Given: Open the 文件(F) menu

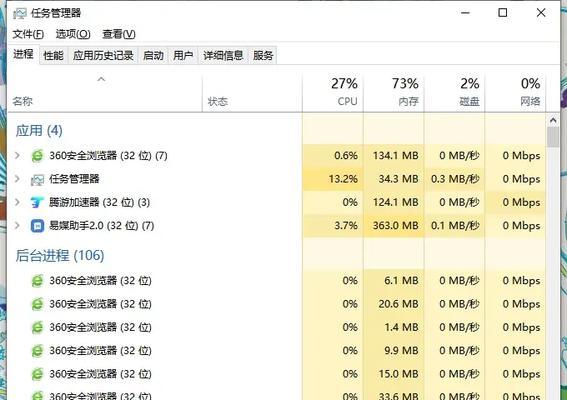Looking at the screenshot, I should tap(28, 34).
